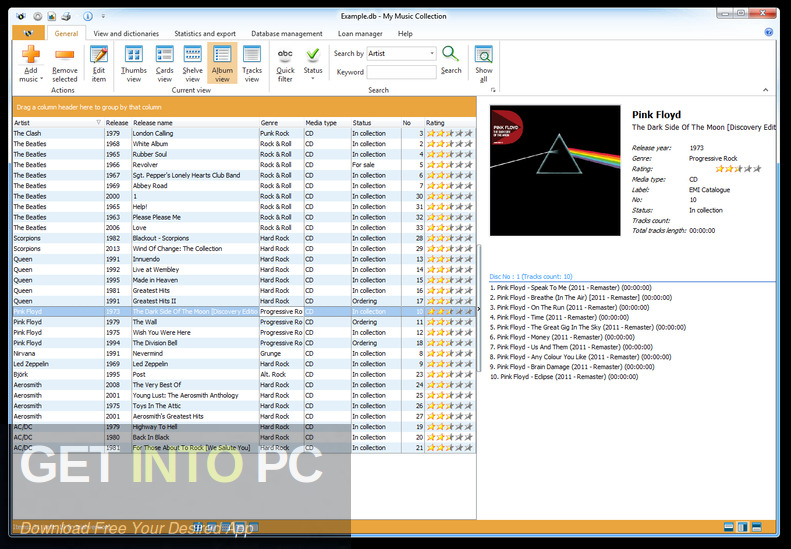Open the Search by Artist combo box
The width and height of the screenshot is (791, 549).
tap(401, 53)
